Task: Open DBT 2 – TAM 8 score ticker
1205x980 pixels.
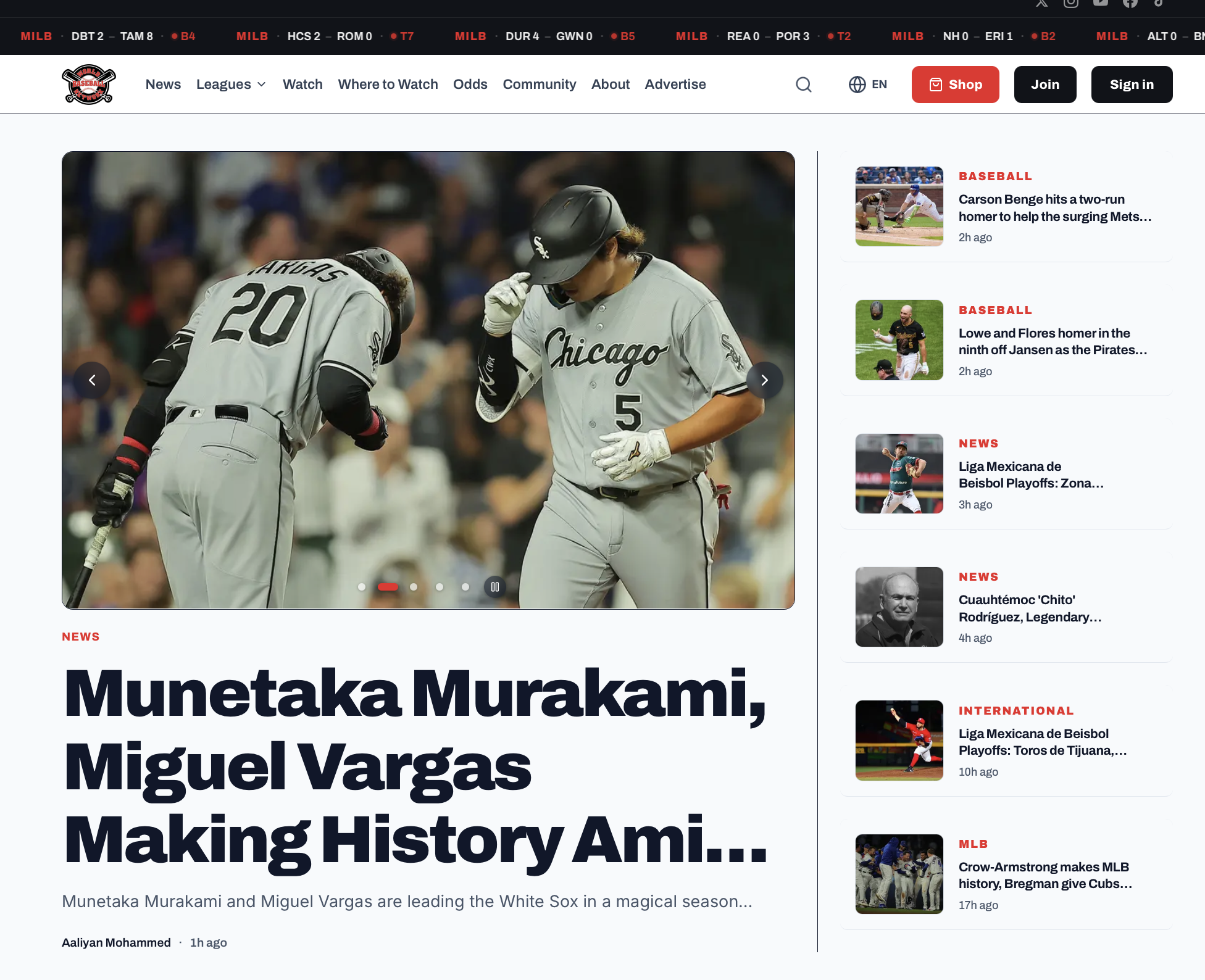Action: click(x=108, y=36)
